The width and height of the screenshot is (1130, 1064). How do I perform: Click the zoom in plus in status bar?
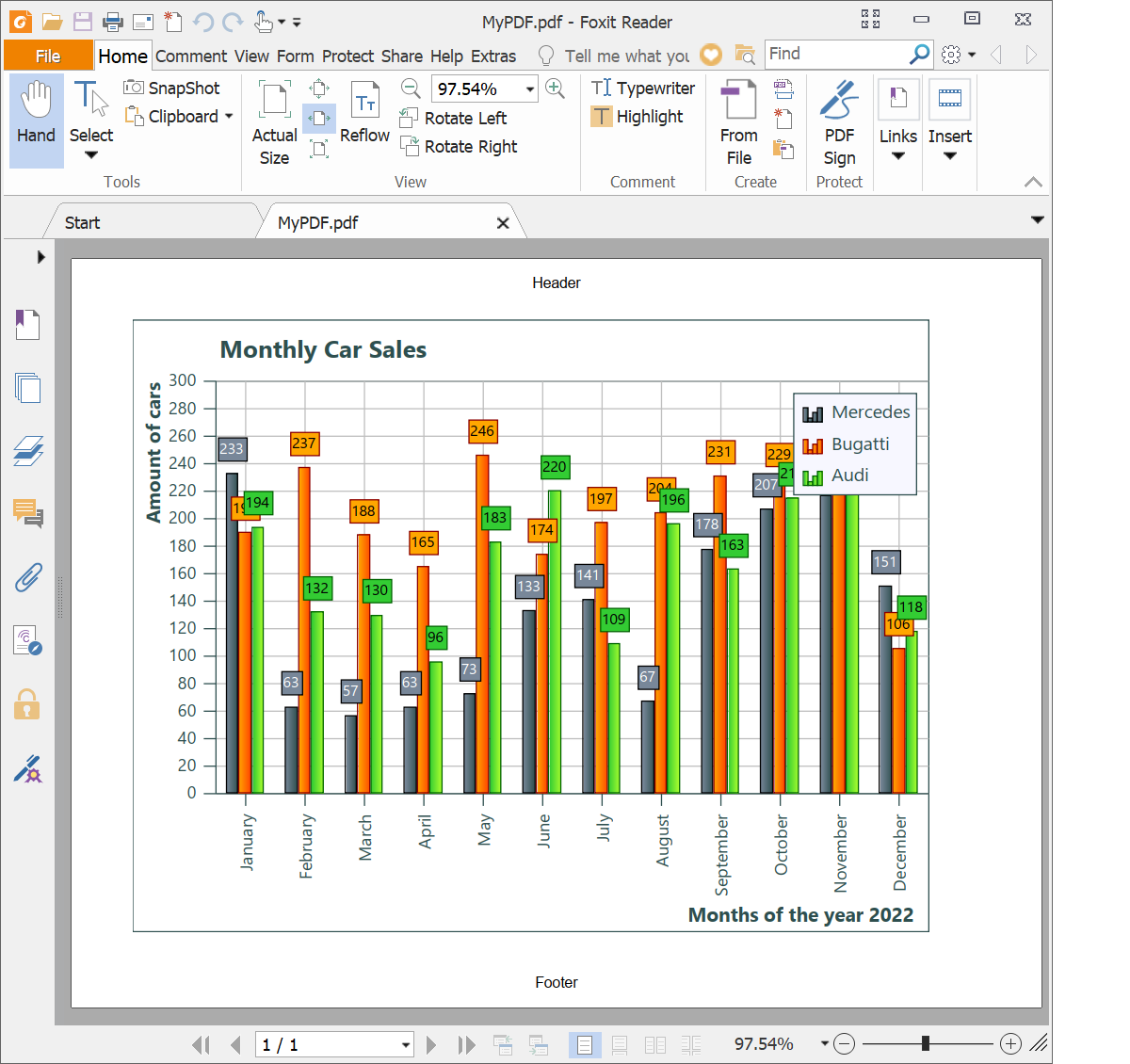(1010, 1043)
